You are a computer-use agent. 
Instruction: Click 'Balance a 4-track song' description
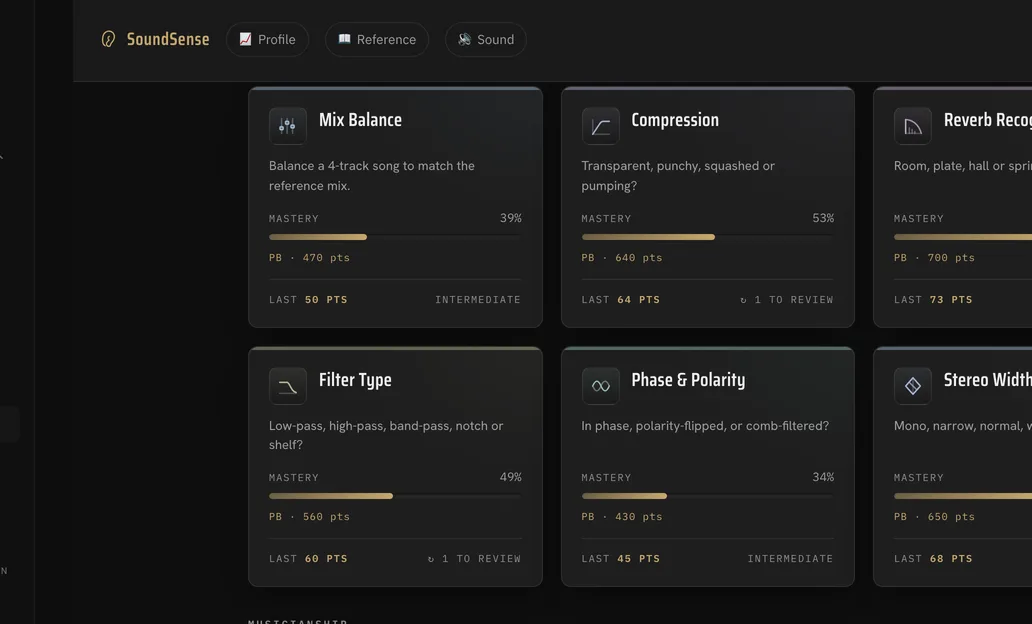[372, 176]
